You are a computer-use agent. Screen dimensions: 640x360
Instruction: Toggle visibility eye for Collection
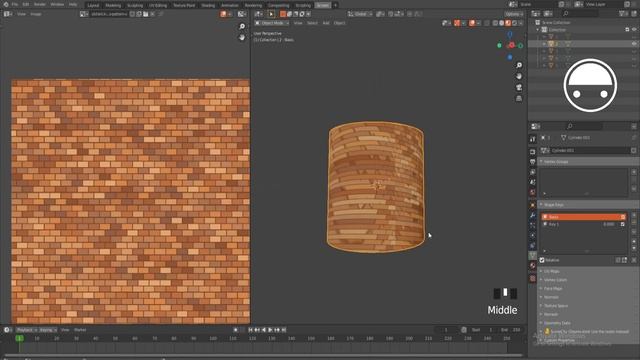coord(634,29)
